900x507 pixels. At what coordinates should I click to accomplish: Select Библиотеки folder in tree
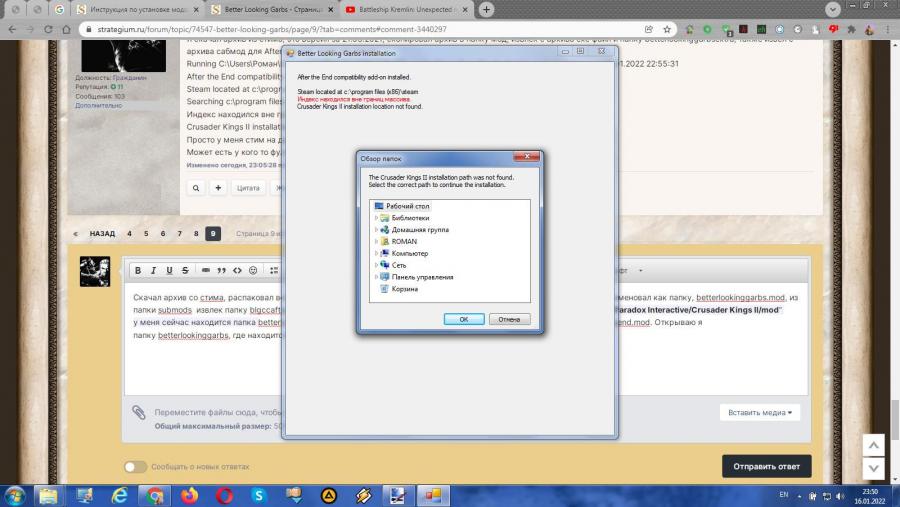pos(410,218)
